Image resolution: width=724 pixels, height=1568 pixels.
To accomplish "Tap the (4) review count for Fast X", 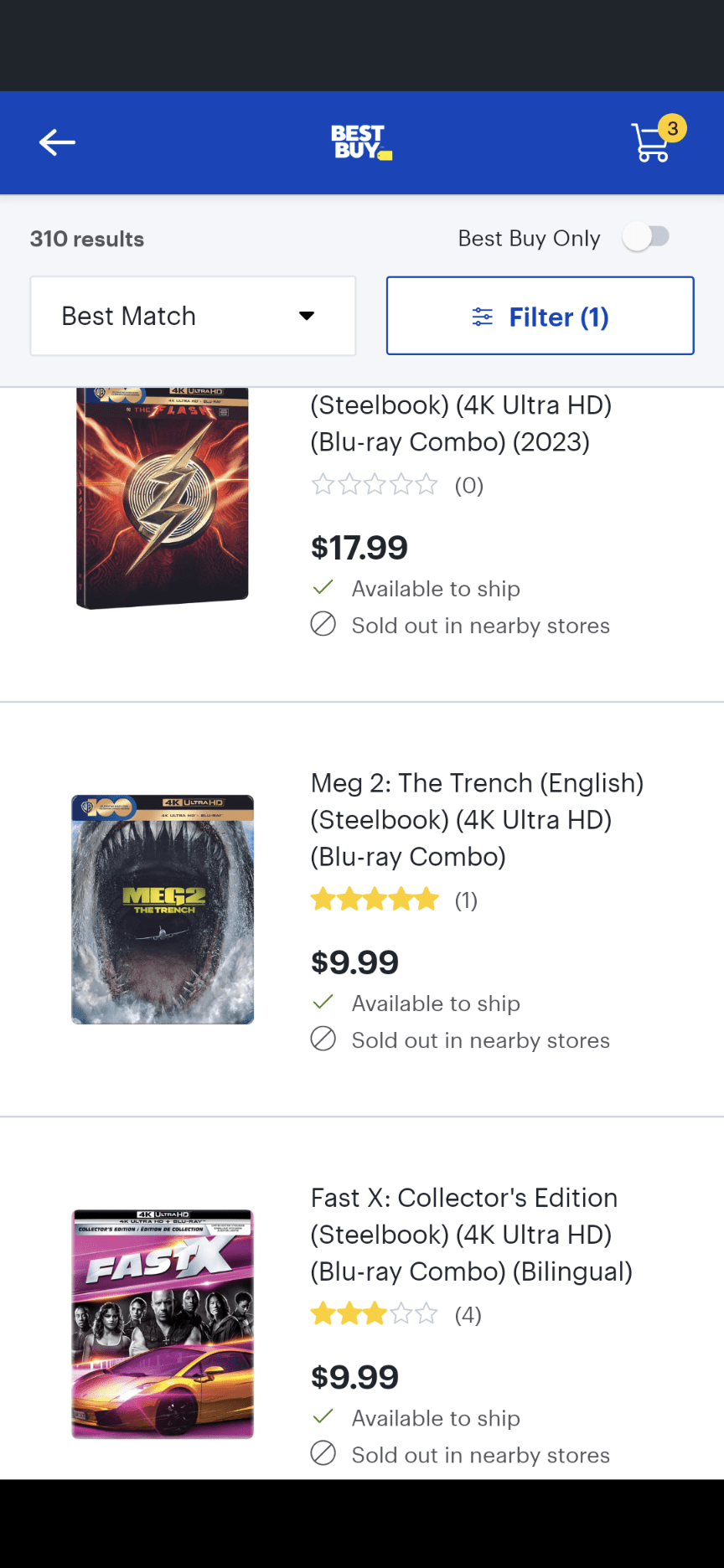I will click(468, 1315).
